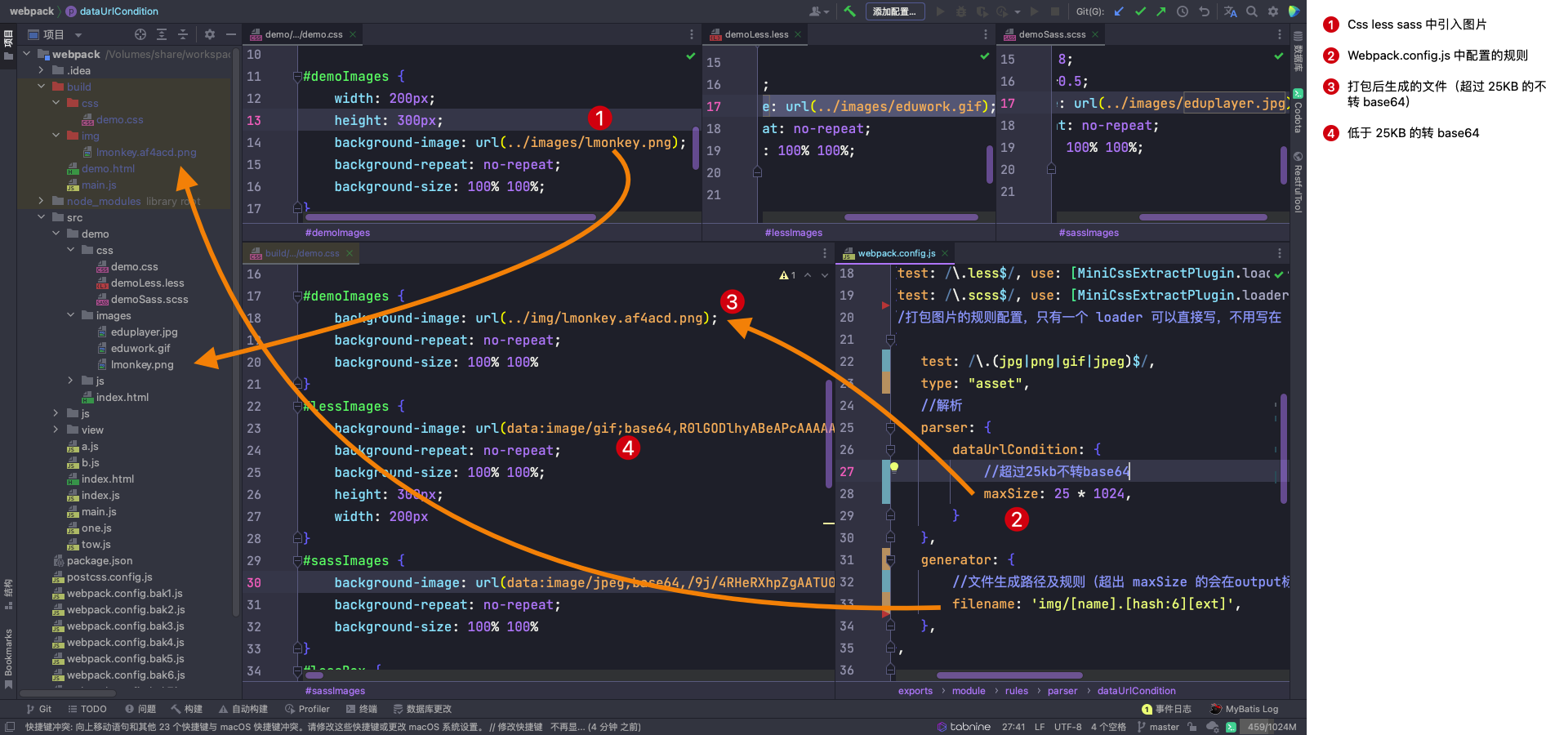Toggle tool window quick-access icon bottom-left

[10, 727]
